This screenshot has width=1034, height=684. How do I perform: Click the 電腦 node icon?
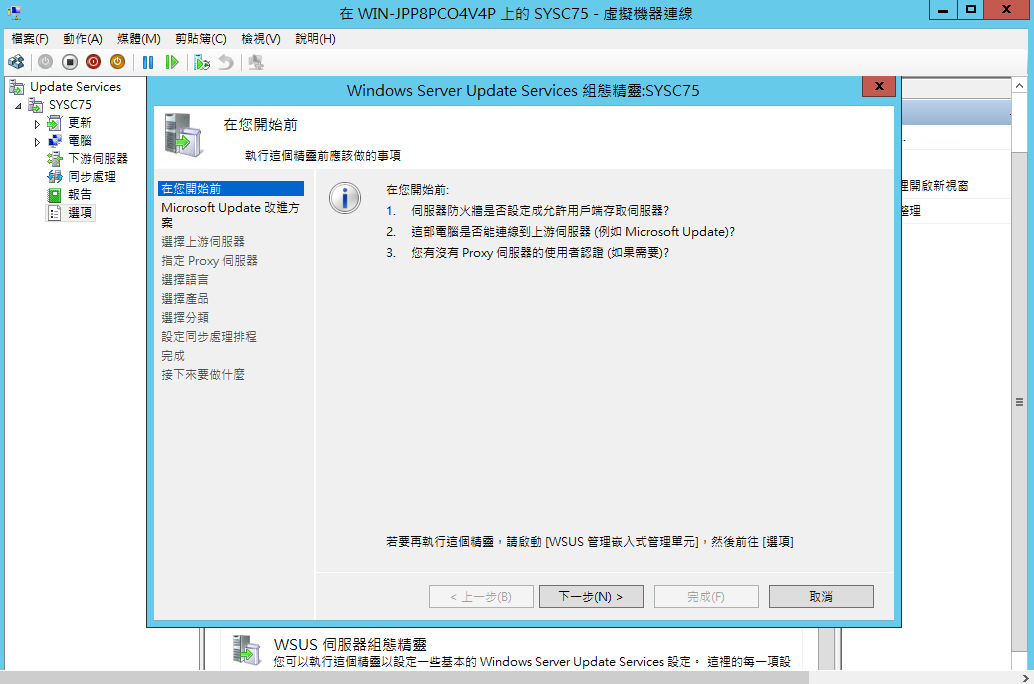click(55, 140)
